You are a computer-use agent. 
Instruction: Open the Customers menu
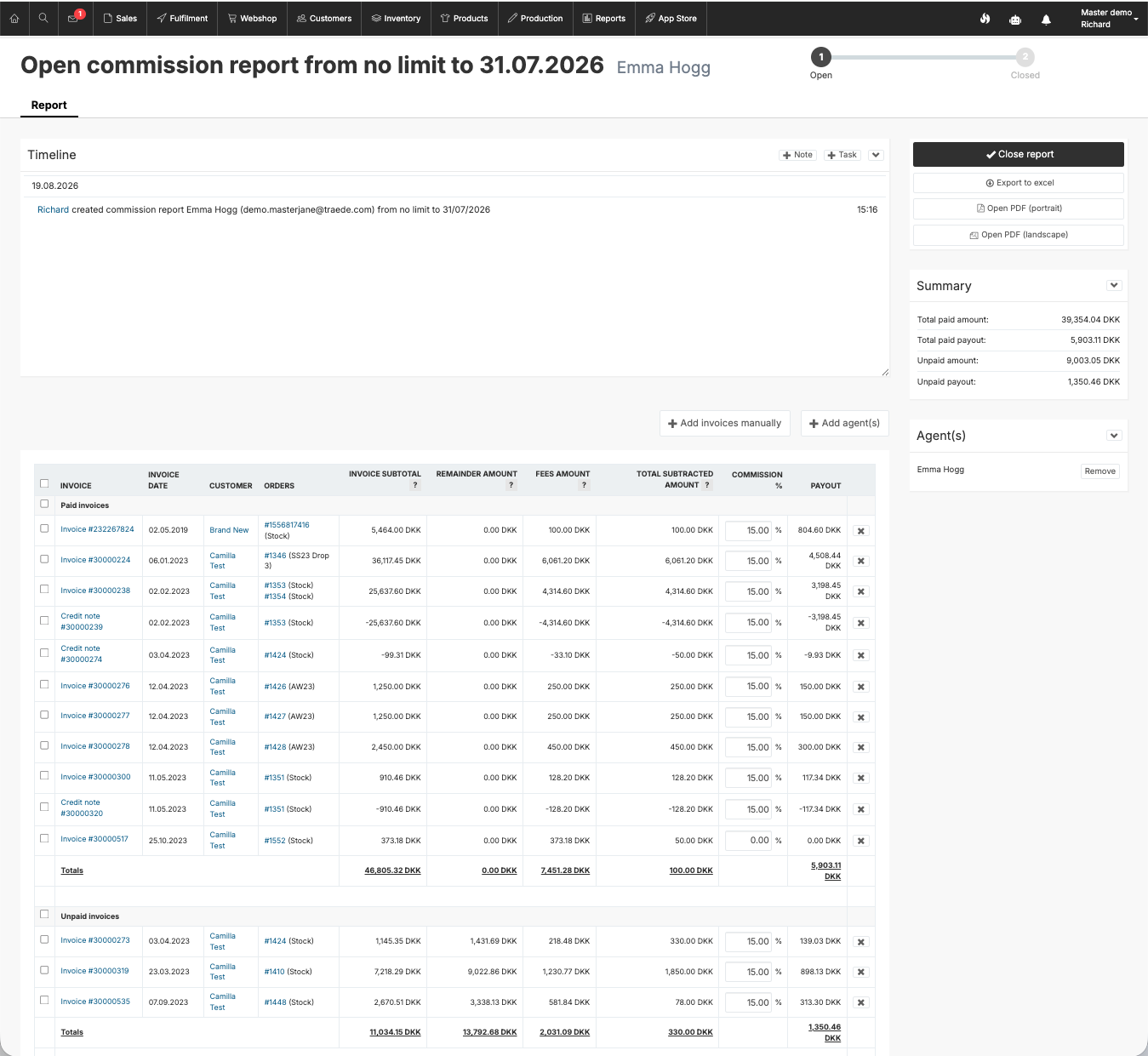coord(324,18)
